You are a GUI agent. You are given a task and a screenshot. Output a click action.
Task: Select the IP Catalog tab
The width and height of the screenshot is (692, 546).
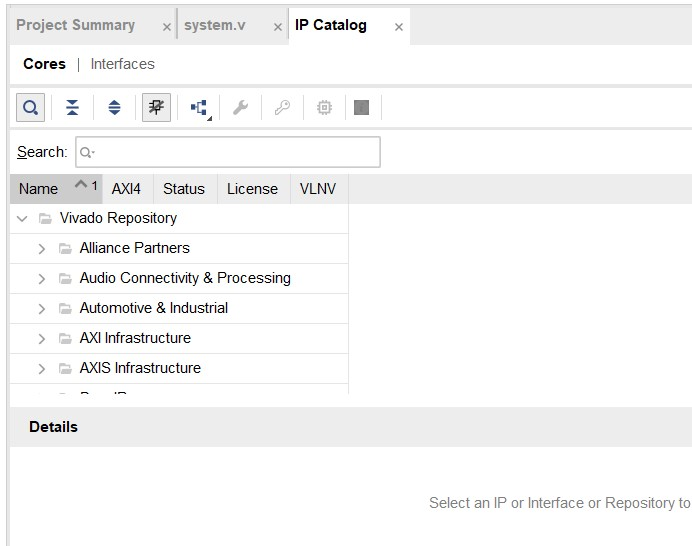pos(331,25)
